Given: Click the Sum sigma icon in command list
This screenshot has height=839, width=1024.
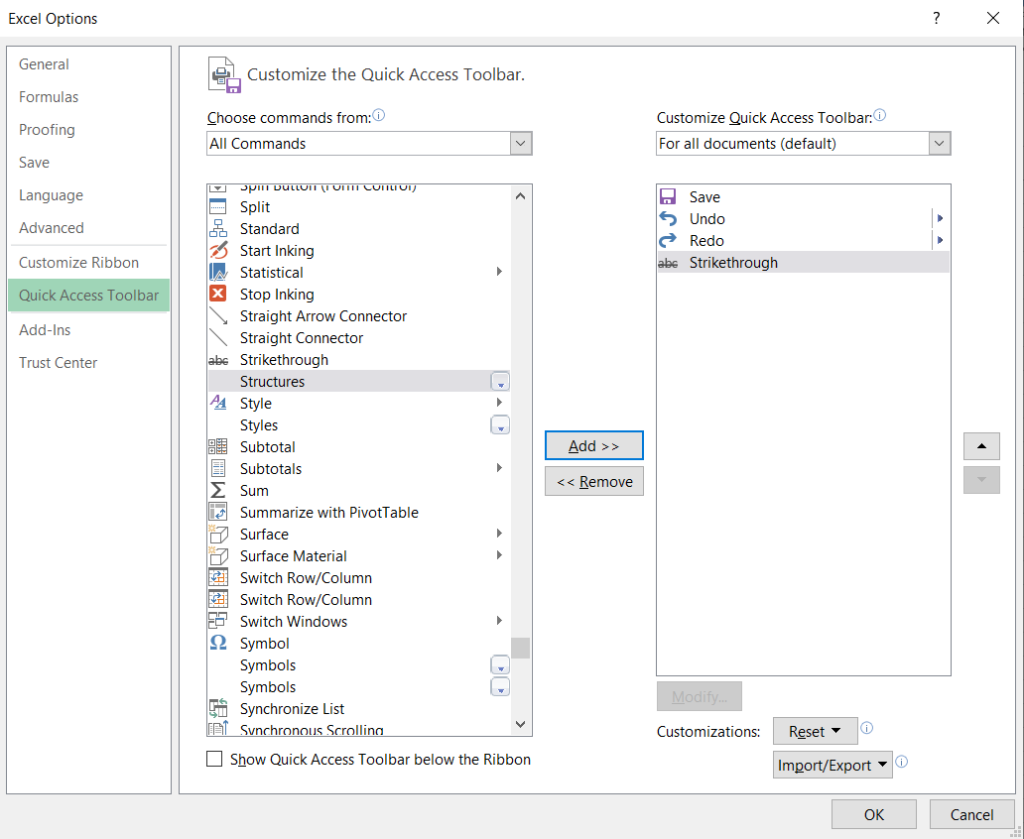Looking at the screenshot, I should point(217,490).
